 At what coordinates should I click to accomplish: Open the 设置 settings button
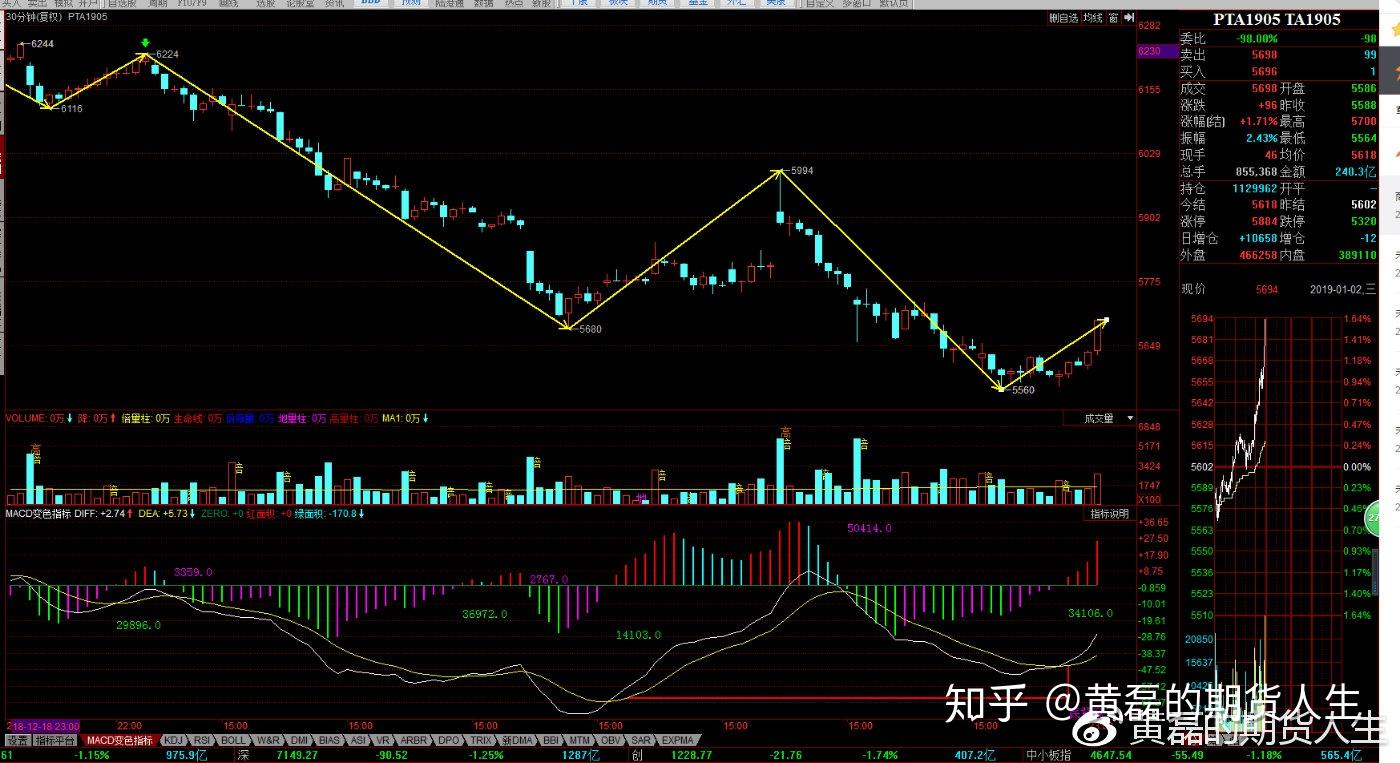pos(17,741)
